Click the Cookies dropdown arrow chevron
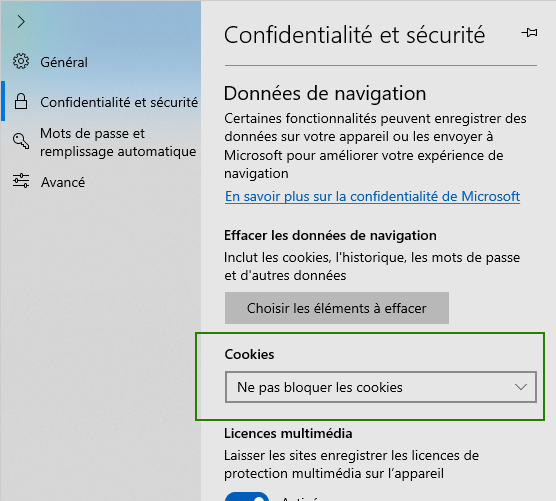556x501 pixels. coord(521,387)
